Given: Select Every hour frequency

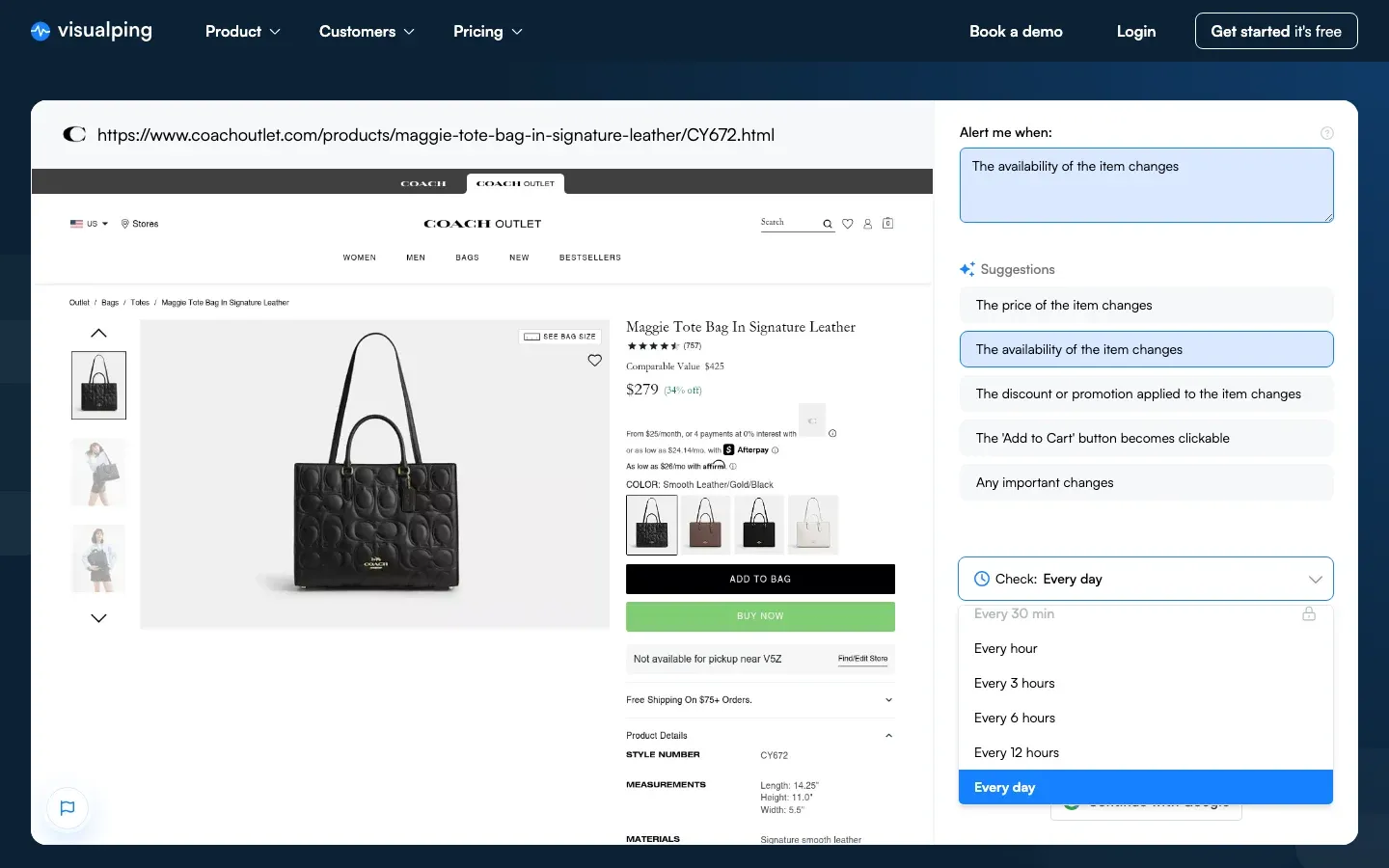Looking at the screenshot, I should point(1146,648).
